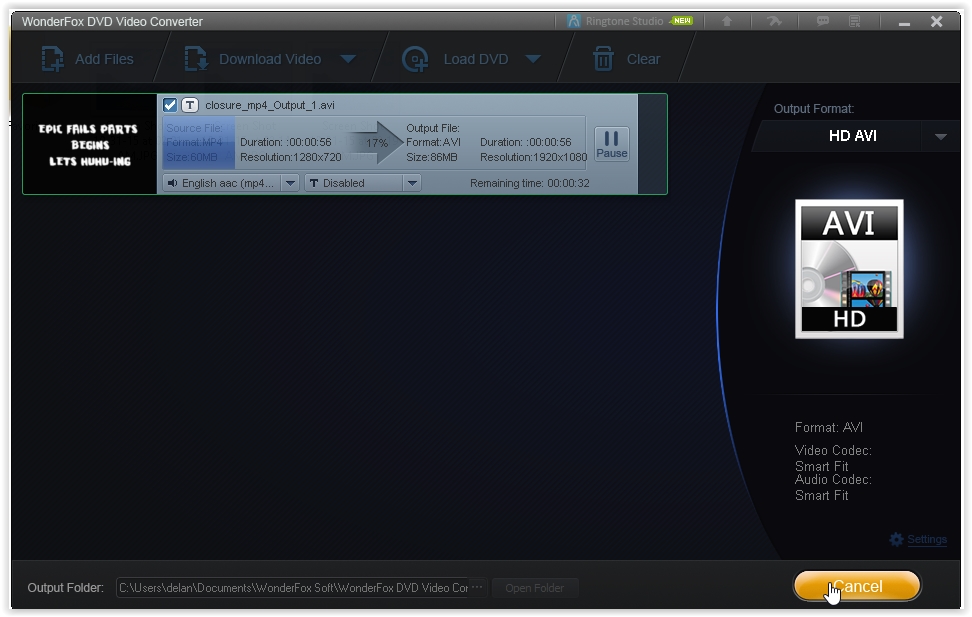The width and height of the screenshot is (972, 617).
Task: Click the closure_mp4_Output_1.avi filename
Action: click(270, 105)
